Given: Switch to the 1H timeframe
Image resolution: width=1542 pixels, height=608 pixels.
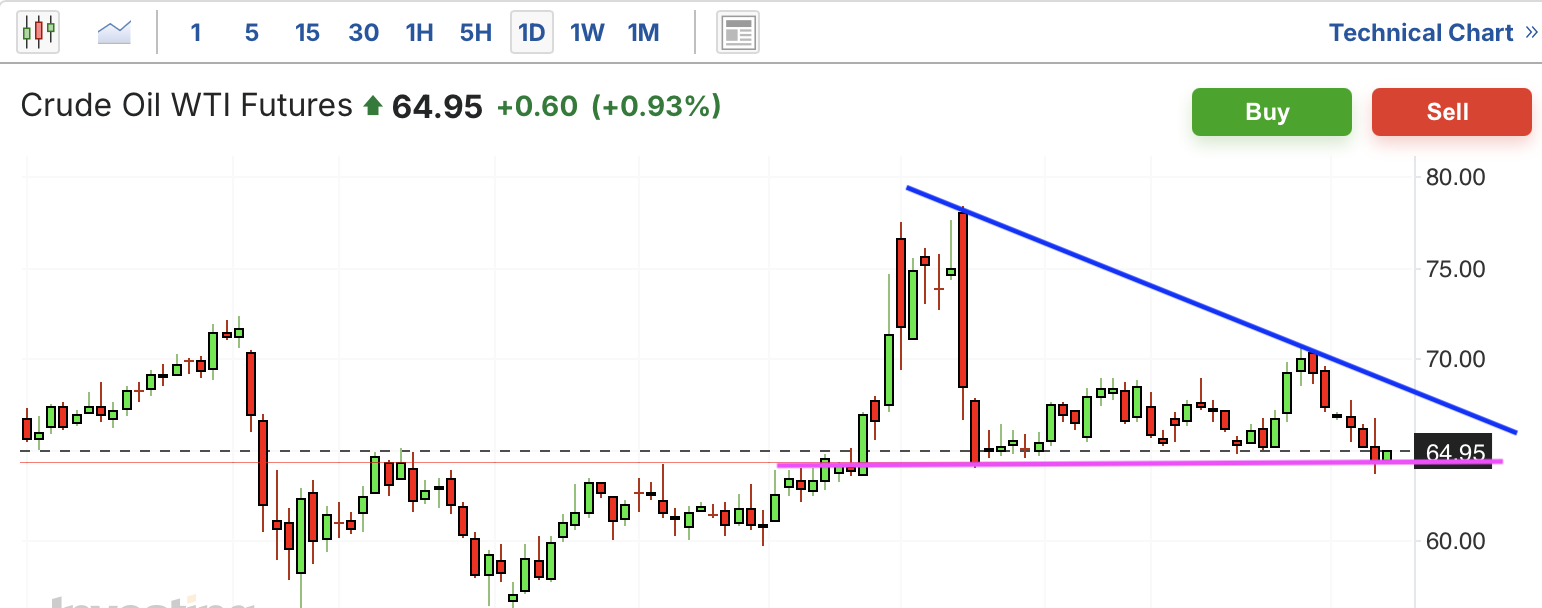Looking at the screenshot, I should click(x=419, y=33).
